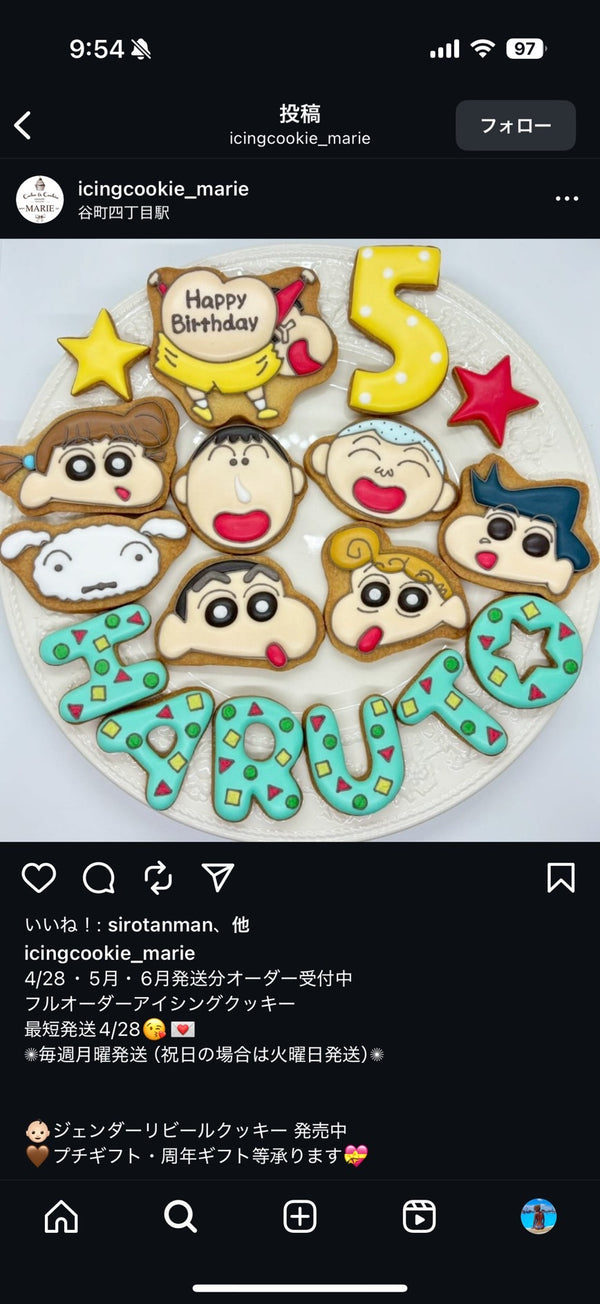
Task: Open your profile avatar in bottom bar
Action: [539, 1216]
